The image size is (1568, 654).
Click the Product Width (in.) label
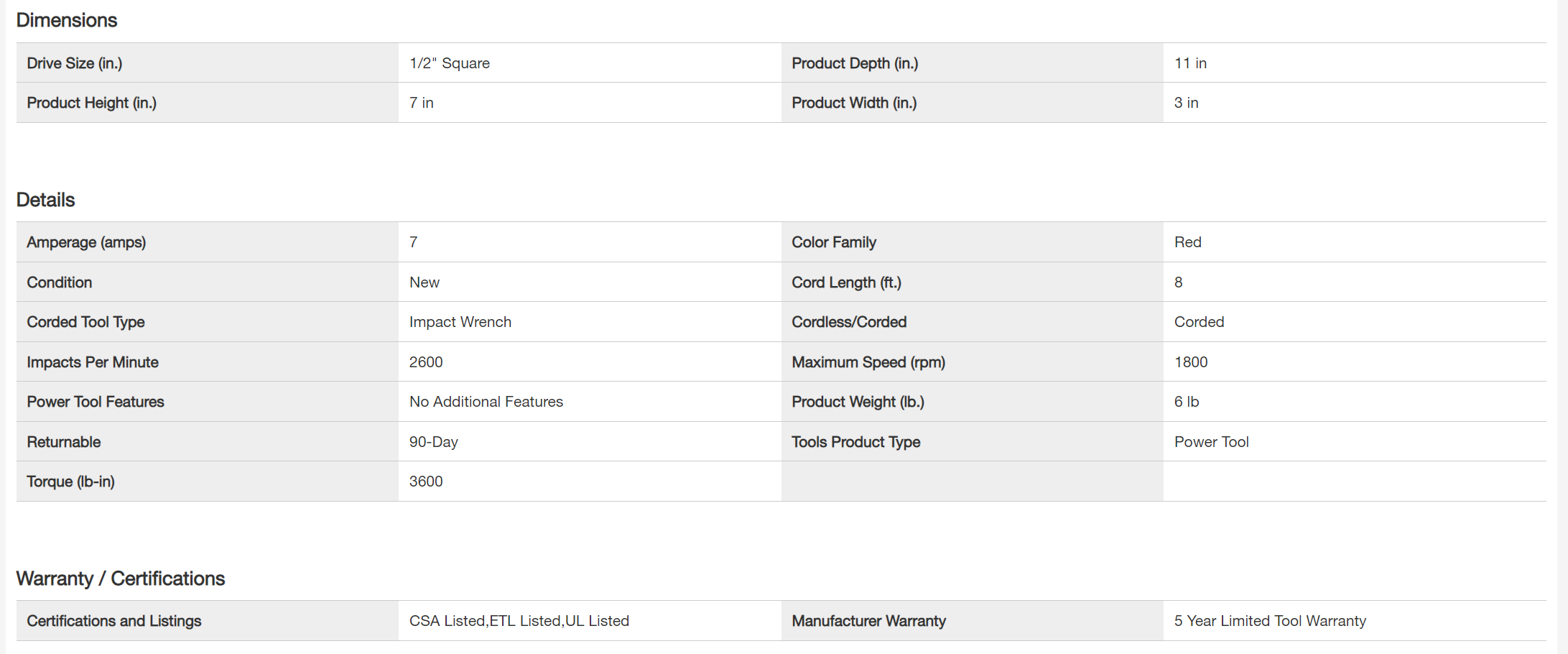tap(854, 103)
